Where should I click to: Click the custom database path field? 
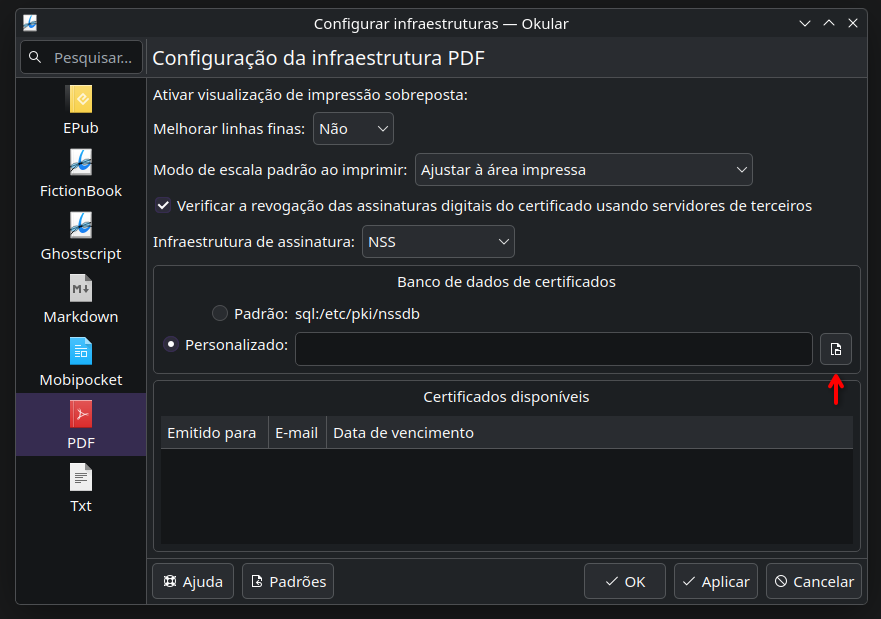(553, 349)
